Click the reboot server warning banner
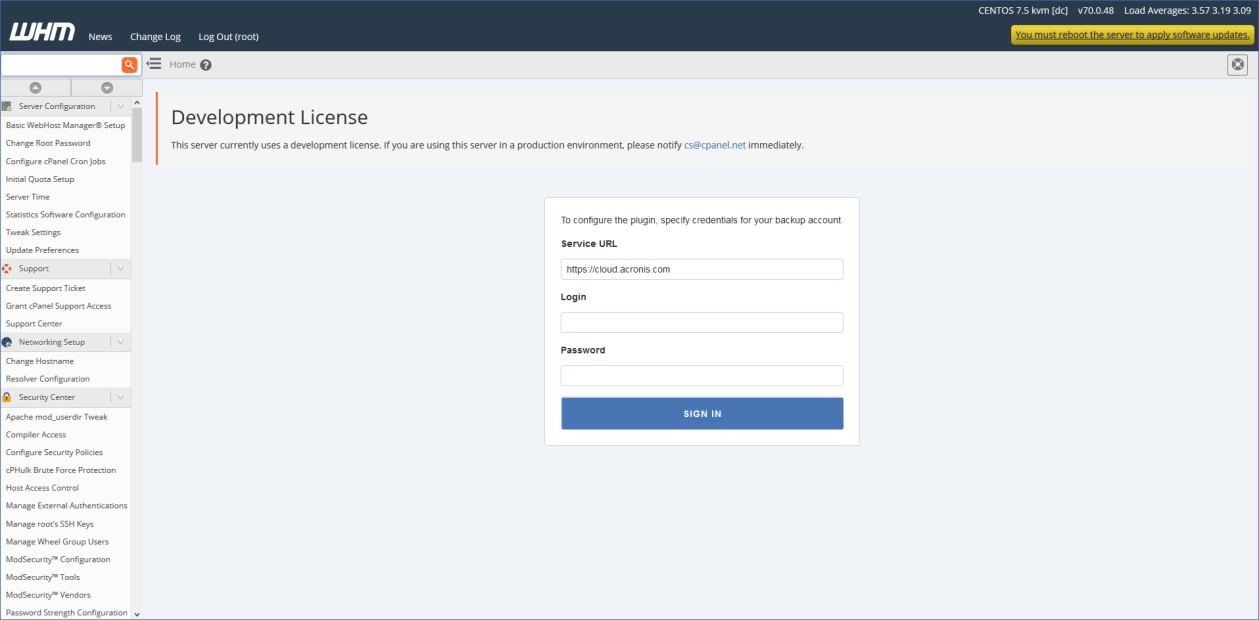The width and height of the screenshot is (1259, 620). (1132, 34)
